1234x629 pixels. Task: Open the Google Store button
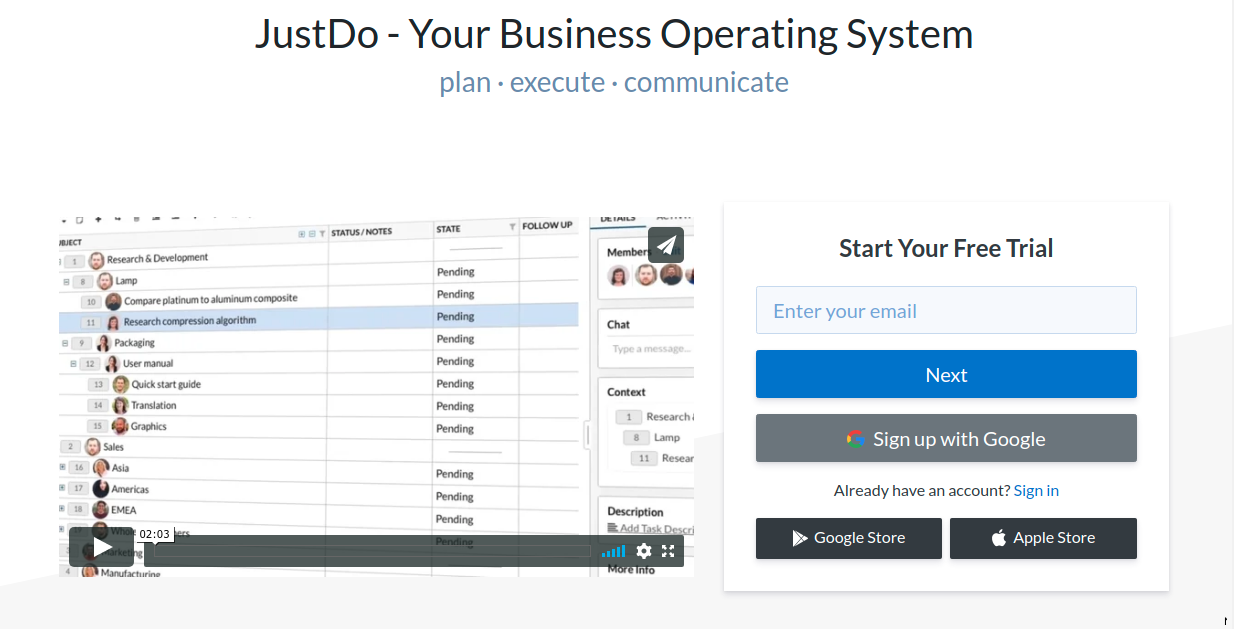tap(848, 538)
